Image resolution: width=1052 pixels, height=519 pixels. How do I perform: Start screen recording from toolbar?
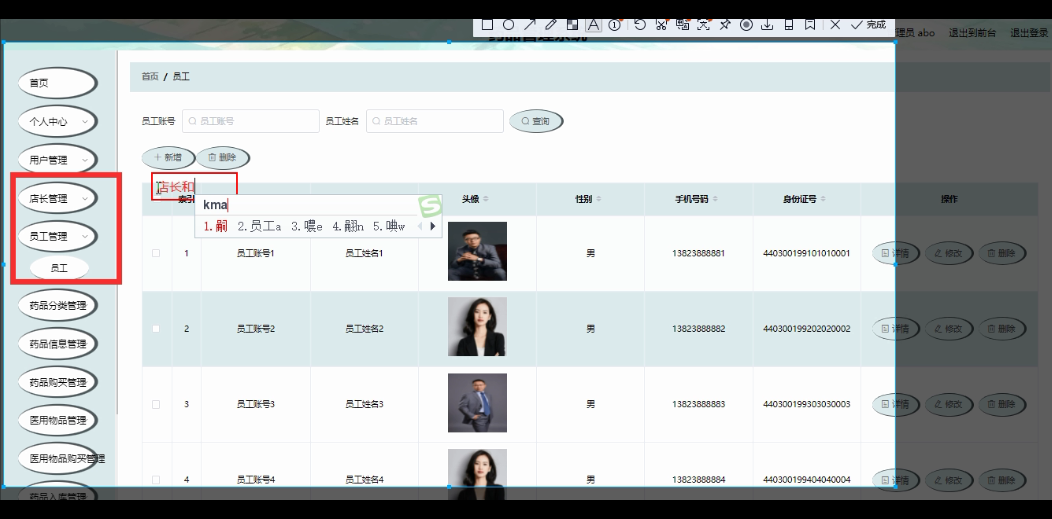746,25
